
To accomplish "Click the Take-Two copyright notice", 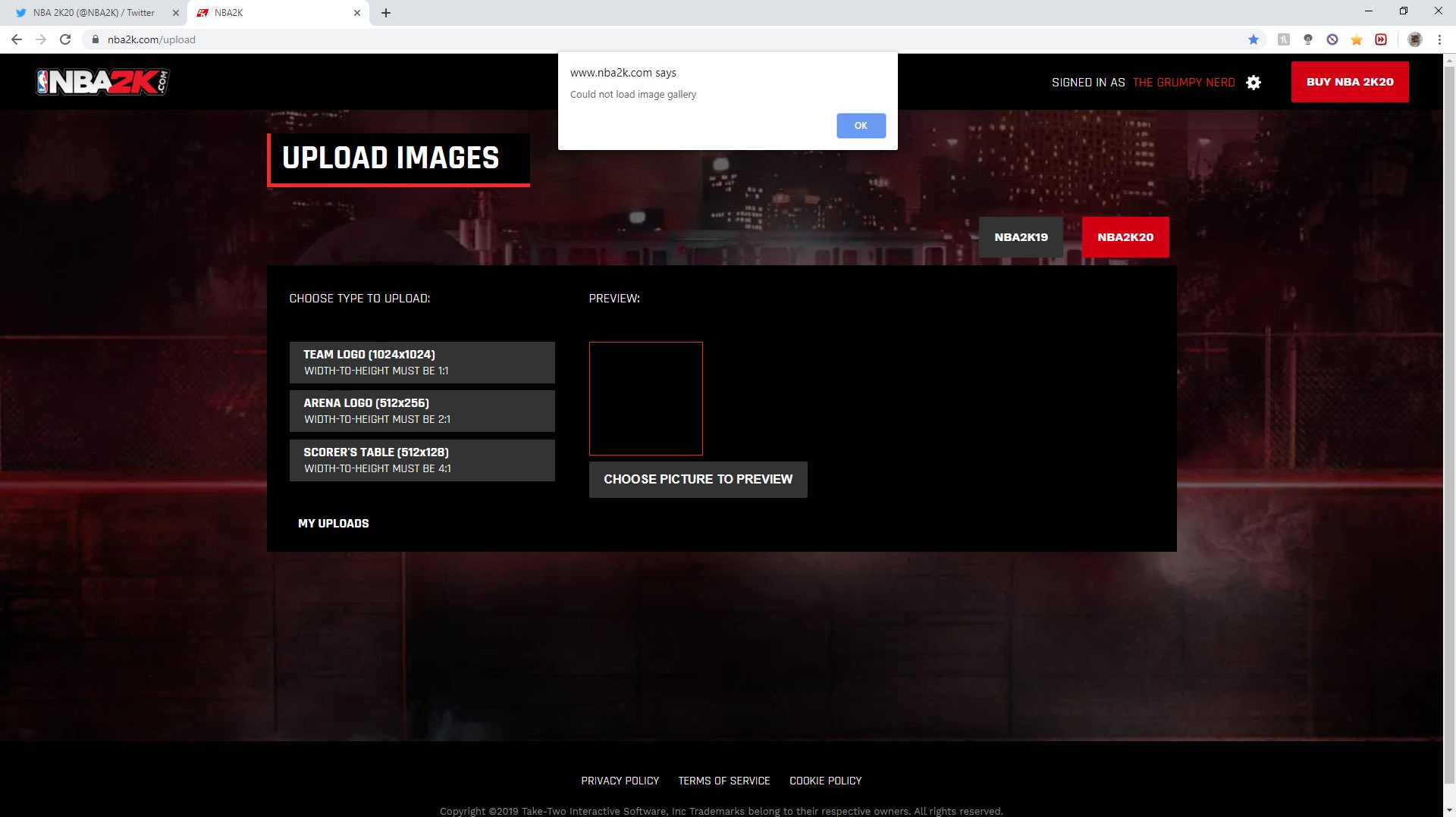I will [x=721, y=811].
